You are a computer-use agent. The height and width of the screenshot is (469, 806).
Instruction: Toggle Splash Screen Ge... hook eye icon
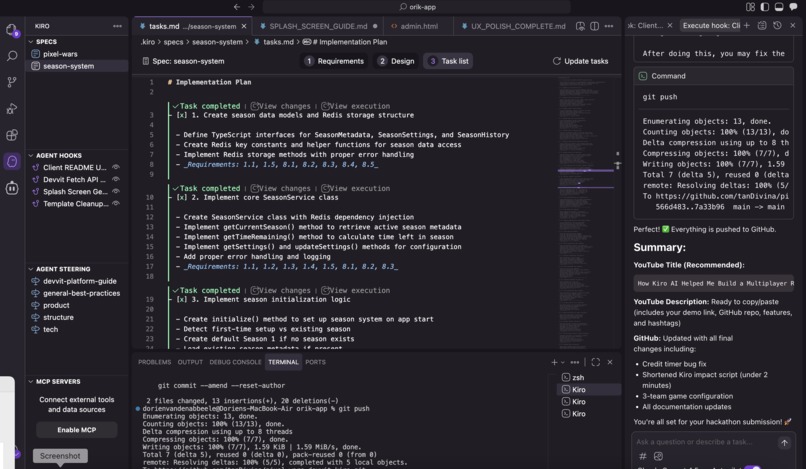click(116, 191)
